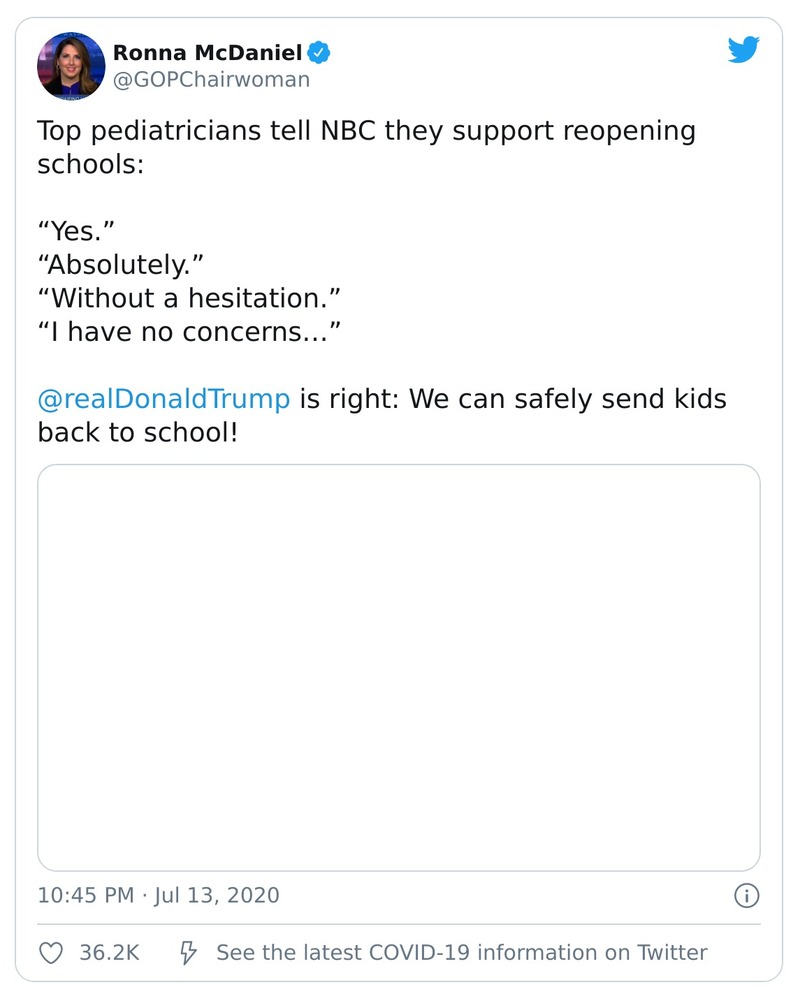Viewport: 800px width, 1001px height.
Task: Click the 10:45 PM Jul 13, 2020 timestamp
Action: point(157,897)
